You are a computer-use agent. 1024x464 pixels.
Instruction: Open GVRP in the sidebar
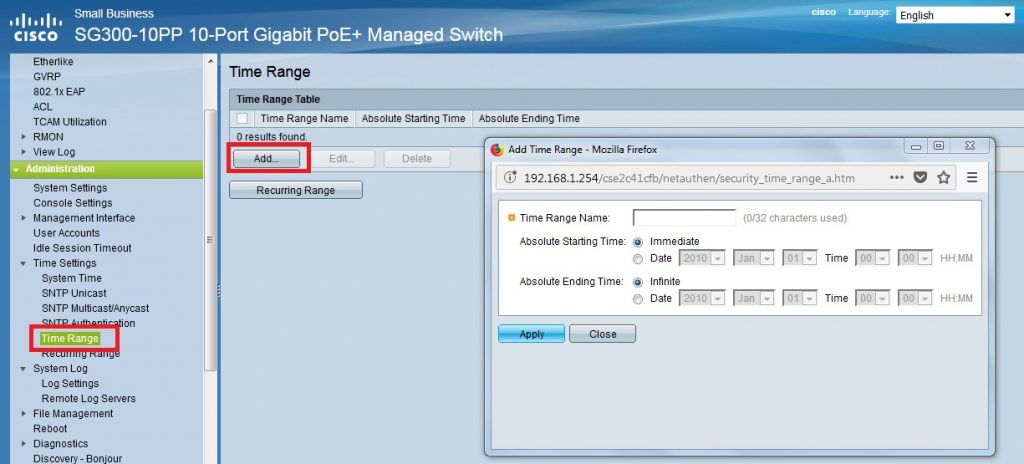pos(47,76)
